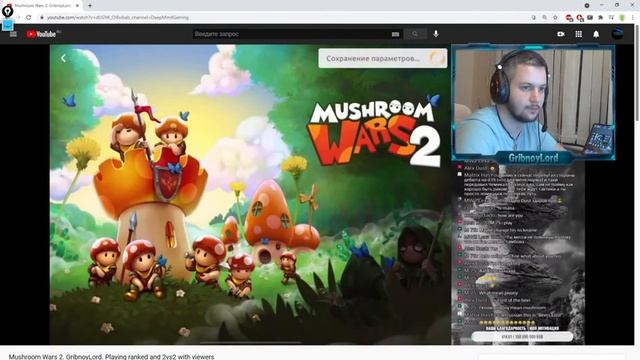Start voice search with microphone icon

436,34
